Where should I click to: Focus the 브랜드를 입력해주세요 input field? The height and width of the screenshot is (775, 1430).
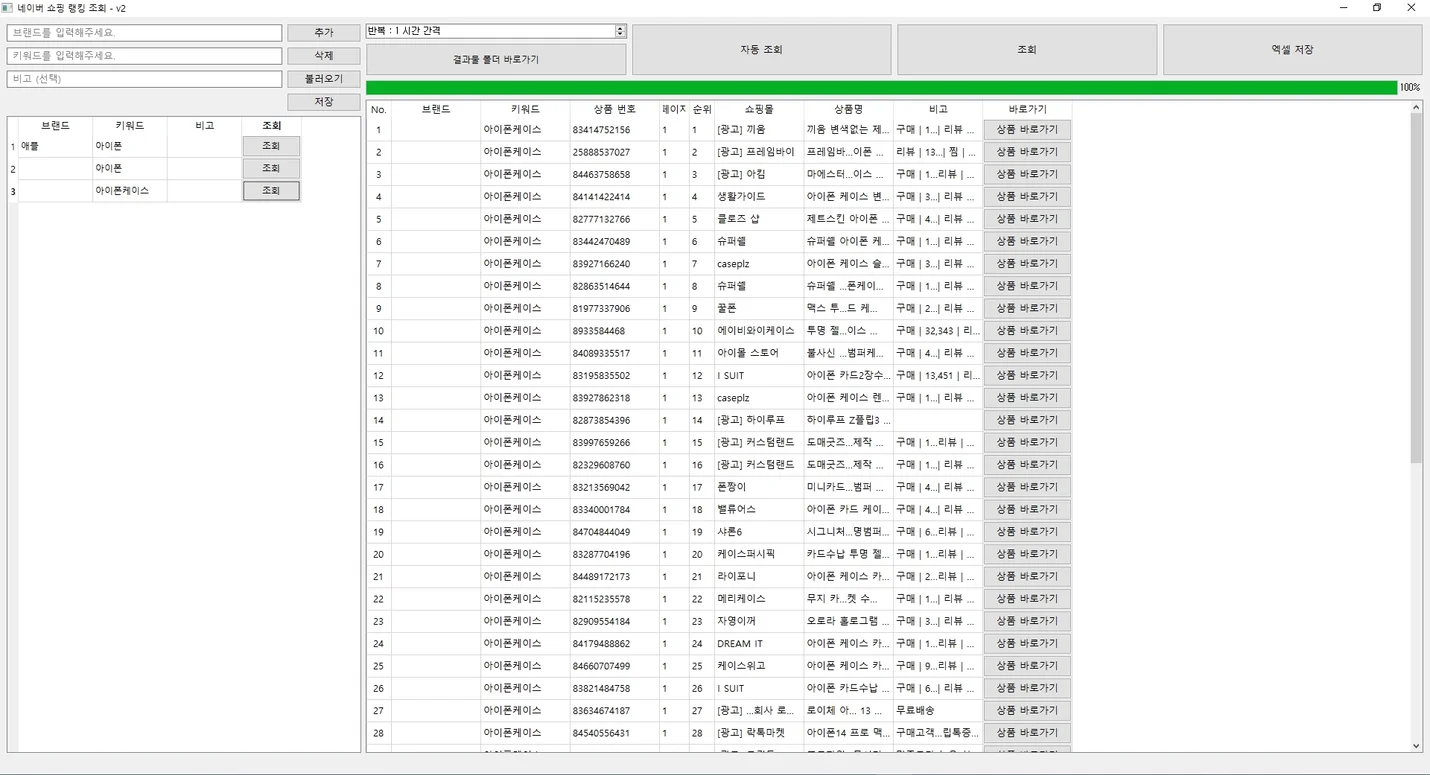145,33
